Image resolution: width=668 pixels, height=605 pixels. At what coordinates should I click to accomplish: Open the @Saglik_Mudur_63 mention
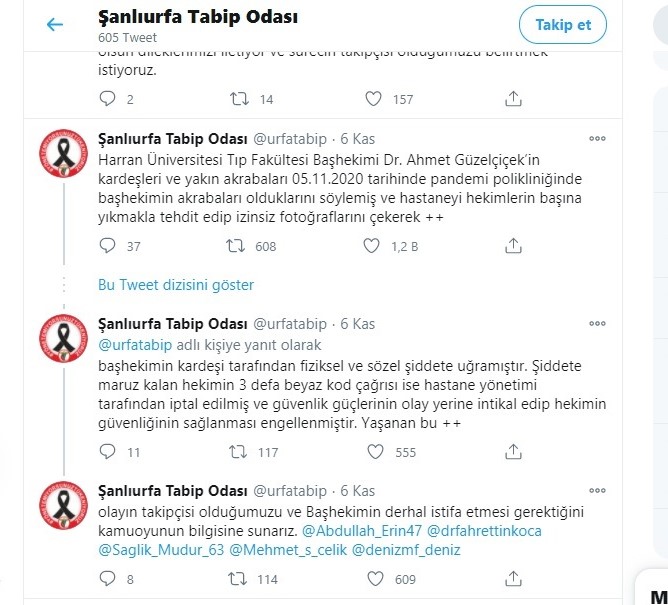pyautogui.click(x=161, y=550)
